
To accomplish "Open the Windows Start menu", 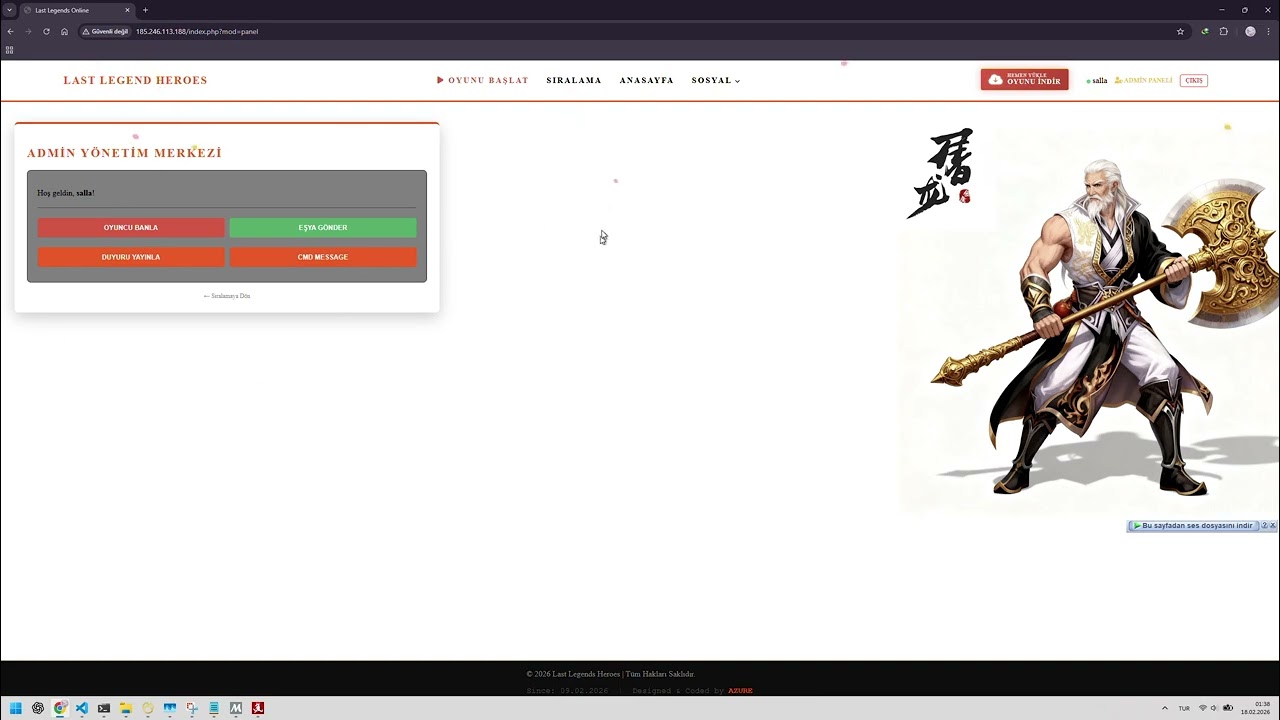I will coord(15,708).
